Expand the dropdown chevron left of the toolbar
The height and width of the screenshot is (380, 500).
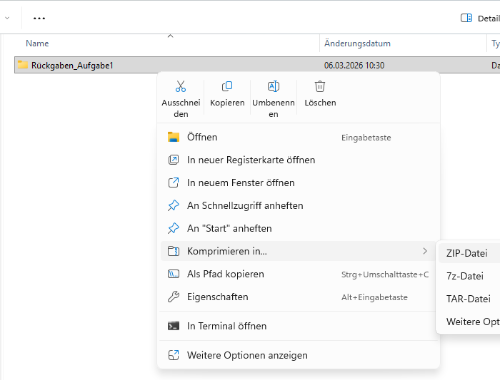tap(7, 18)
